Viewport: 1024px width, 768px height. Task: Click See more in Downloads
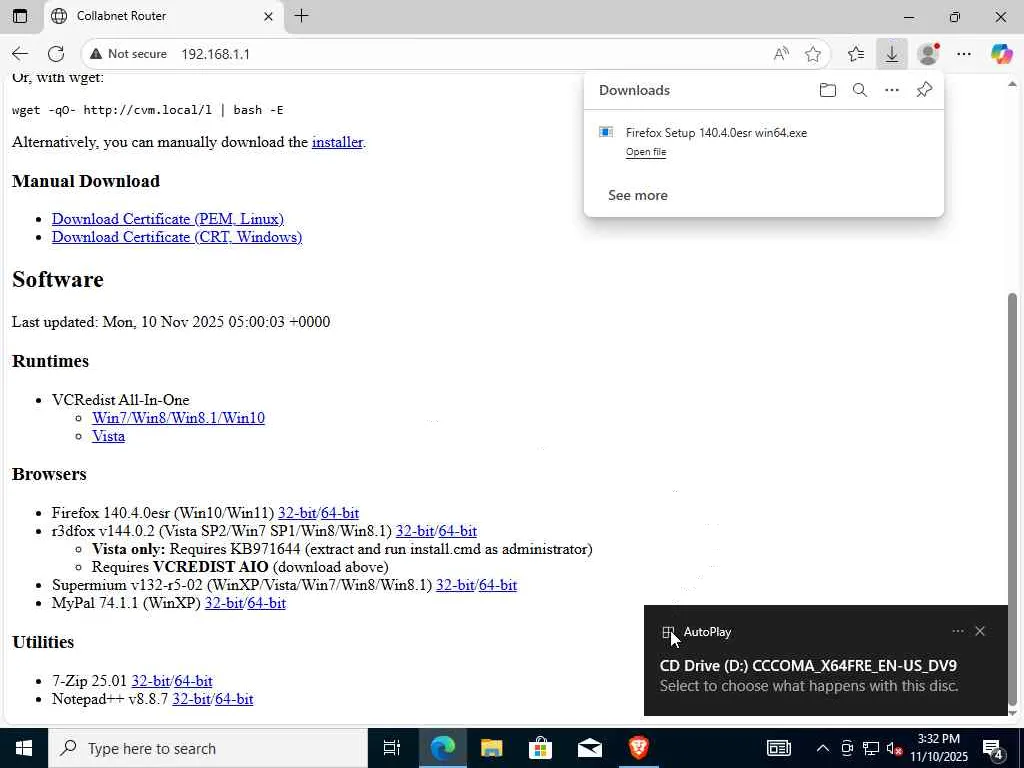(637, 195)
